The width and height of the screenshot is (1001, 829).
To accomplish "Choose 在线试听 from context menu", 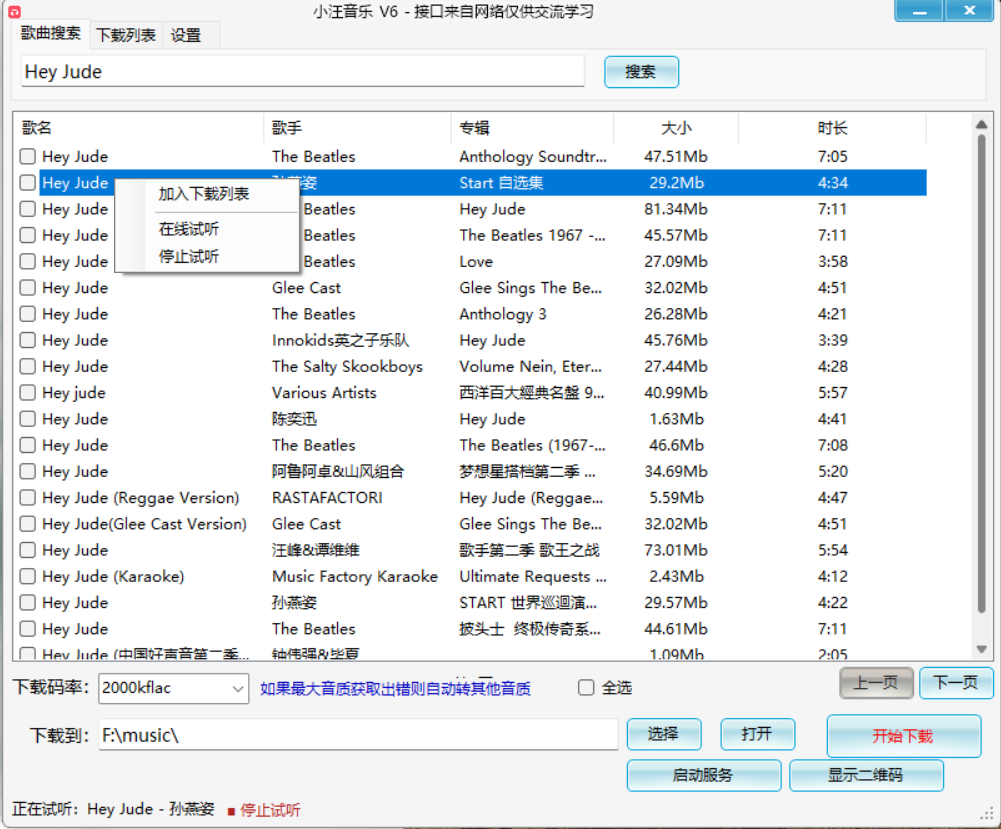I will pos(189,229).
